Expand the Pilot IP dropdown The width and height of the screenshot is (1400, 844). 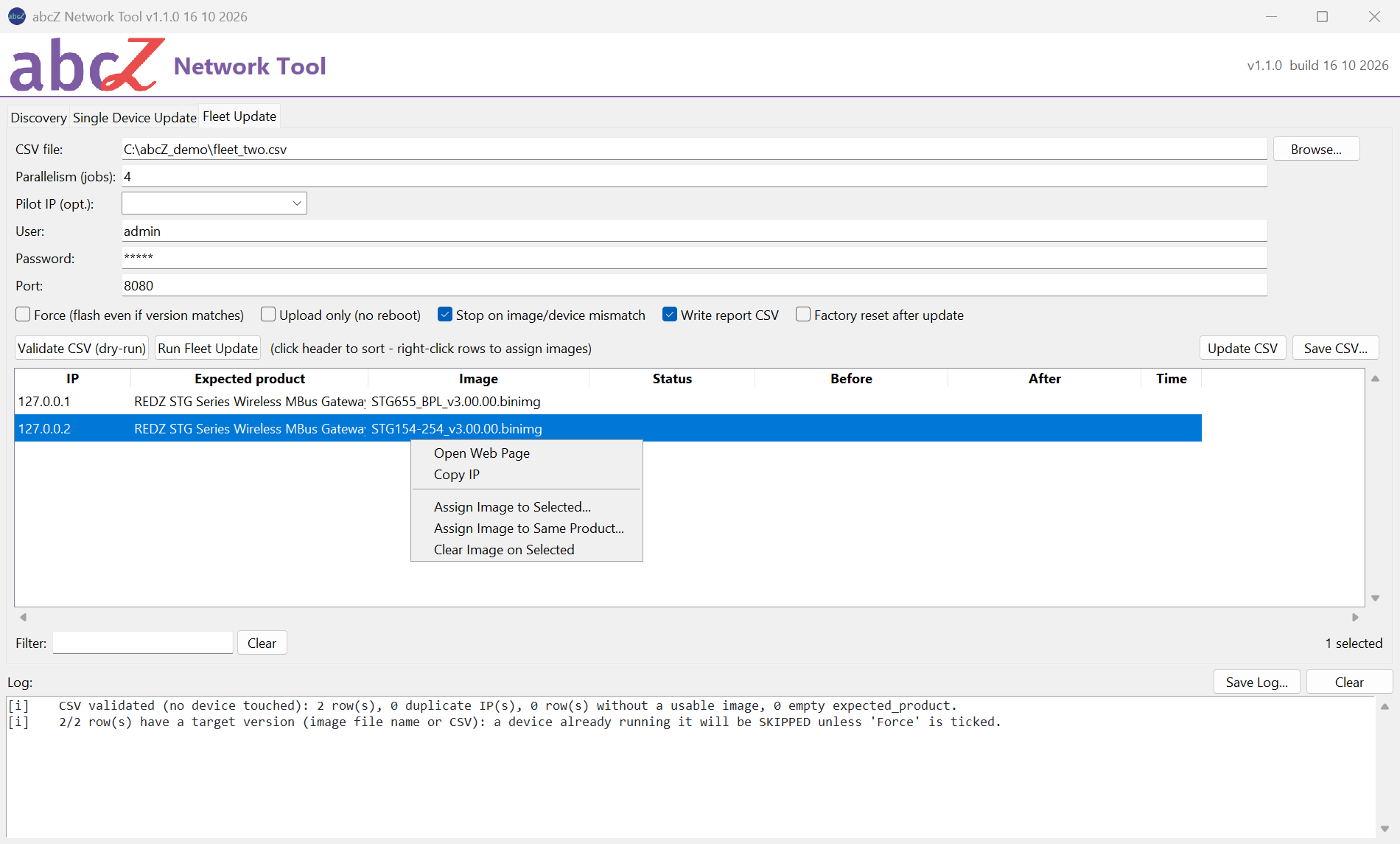click(x=296, y=203)
